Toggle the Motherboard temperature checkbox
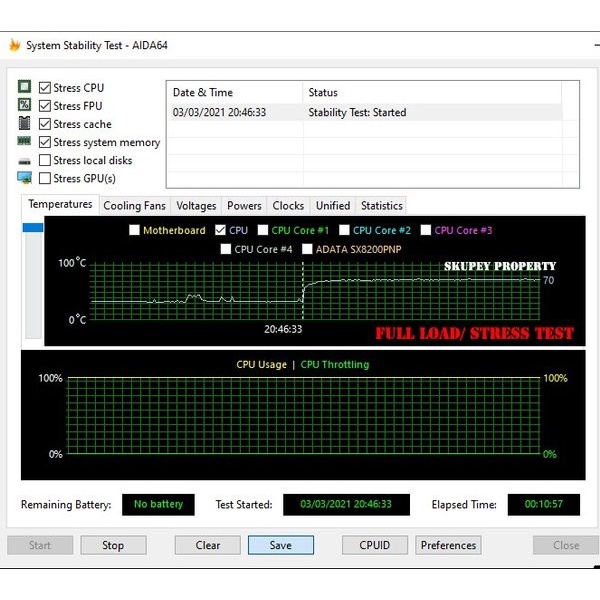The height and width of the screenshot is (600, 600). tap(135, 230)
